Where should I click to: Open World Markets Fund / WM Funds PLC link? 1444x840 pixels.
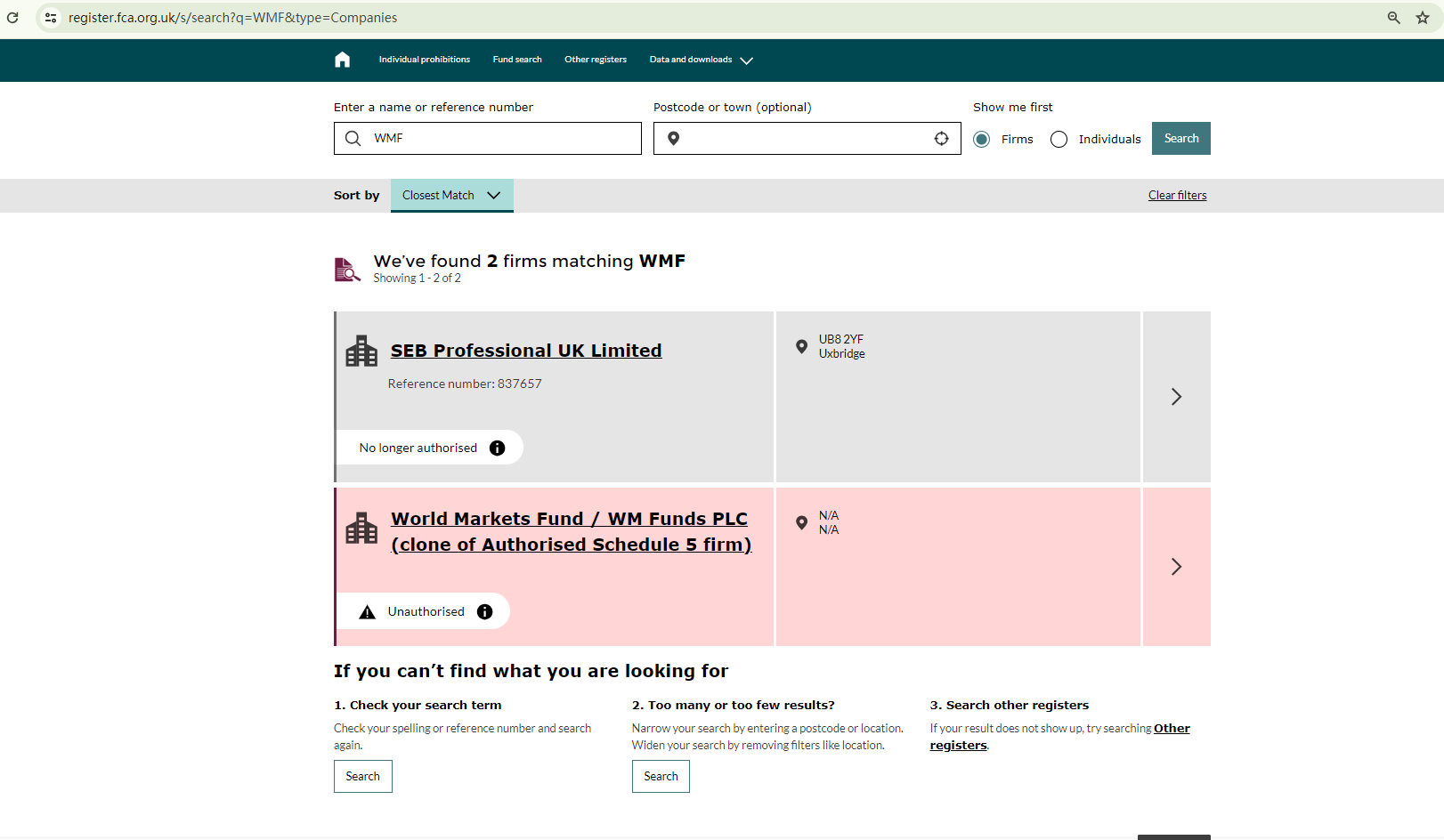tap(572, 531)
